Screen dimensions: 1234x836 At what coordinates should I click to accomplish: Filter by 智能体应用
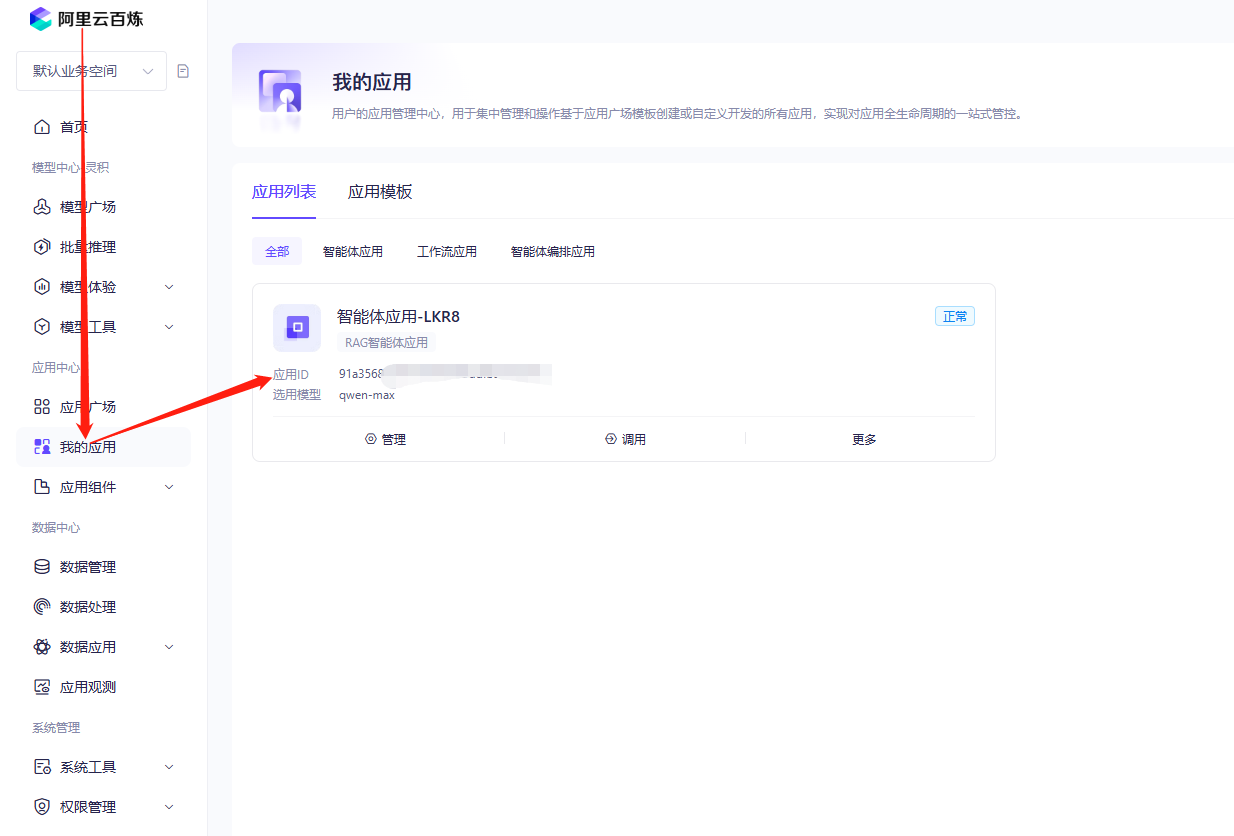353,252
